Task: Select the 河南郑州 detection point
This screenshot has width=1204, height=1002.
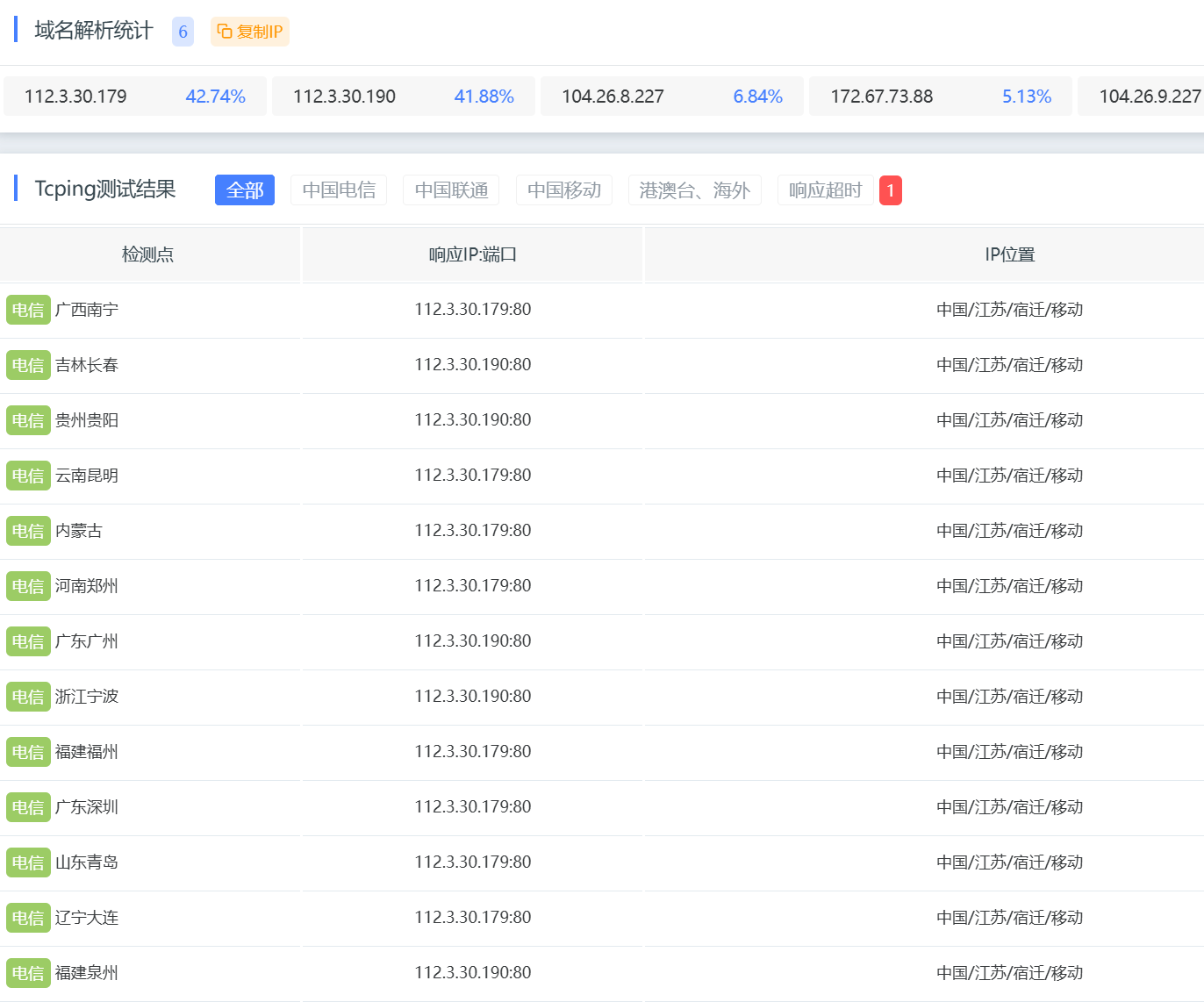Action: tap(87, 586)
